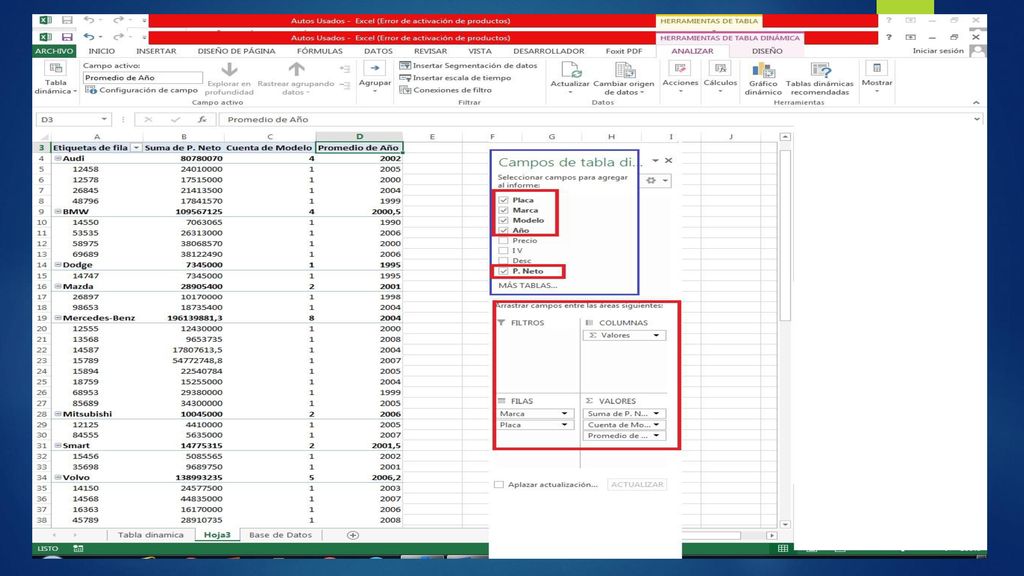
Task: Collapse the Volvo row group
Action: (x=57, y=477)
